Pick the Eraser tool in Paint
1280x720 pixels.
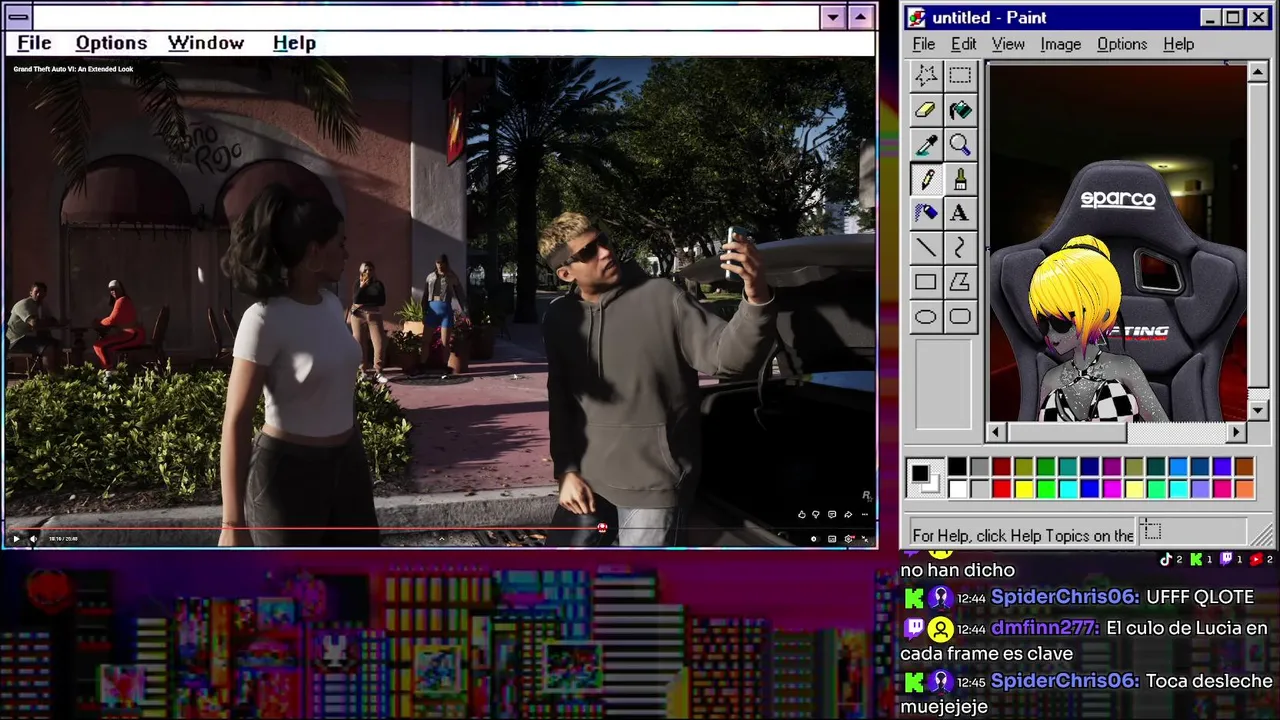click(x=926, y=110)
